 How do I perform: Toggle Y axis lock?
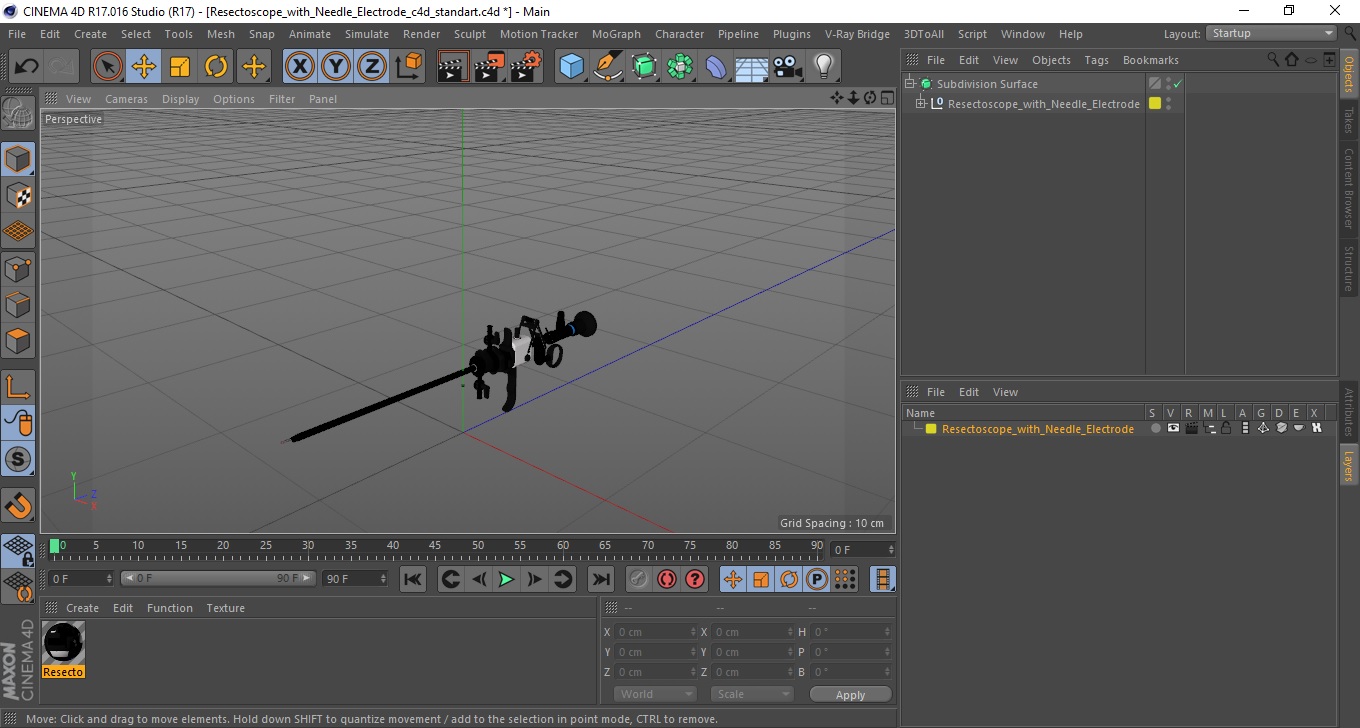[x=336, y=67]
